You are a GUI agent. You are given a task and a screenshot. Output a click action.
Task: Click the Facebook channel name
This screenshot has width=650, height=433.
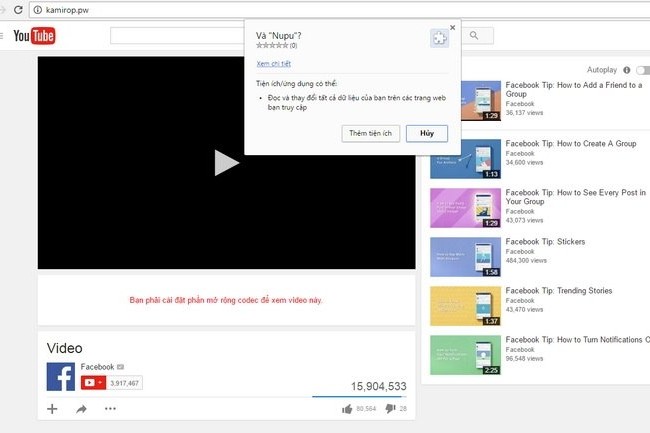click(97, 367)
